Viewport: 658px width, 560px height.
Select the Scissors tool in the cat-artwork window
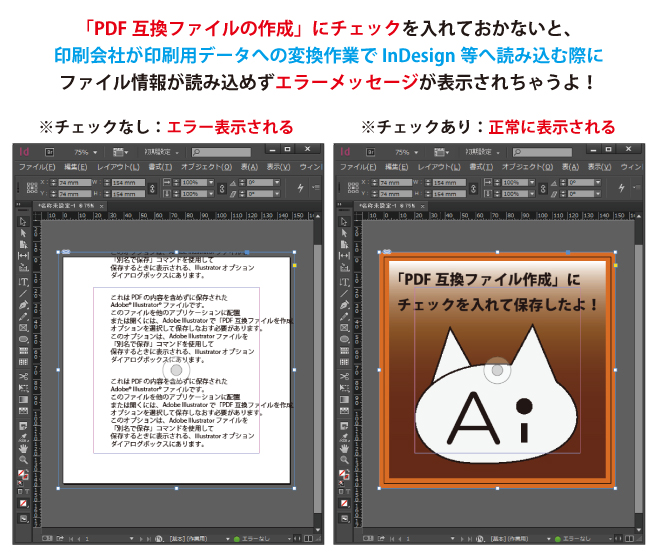pyautogui.click(x=344, y=376)
